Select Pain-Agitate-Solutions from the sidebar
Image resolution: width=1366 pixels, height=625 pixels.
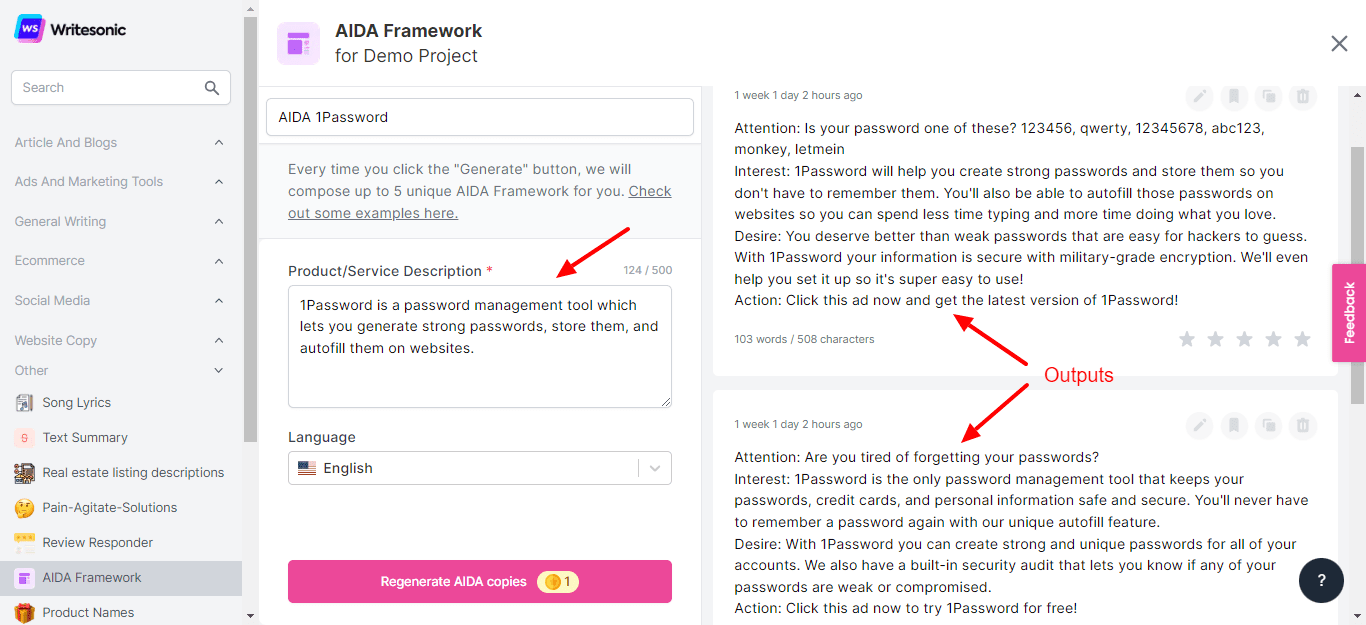point(109,508)
